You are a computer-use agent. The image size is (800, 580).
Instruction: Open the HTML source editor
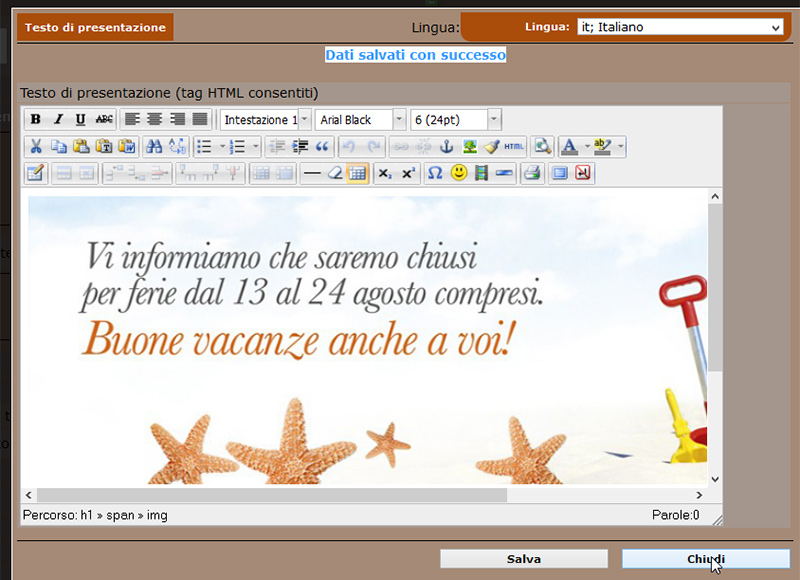[514, 147]
